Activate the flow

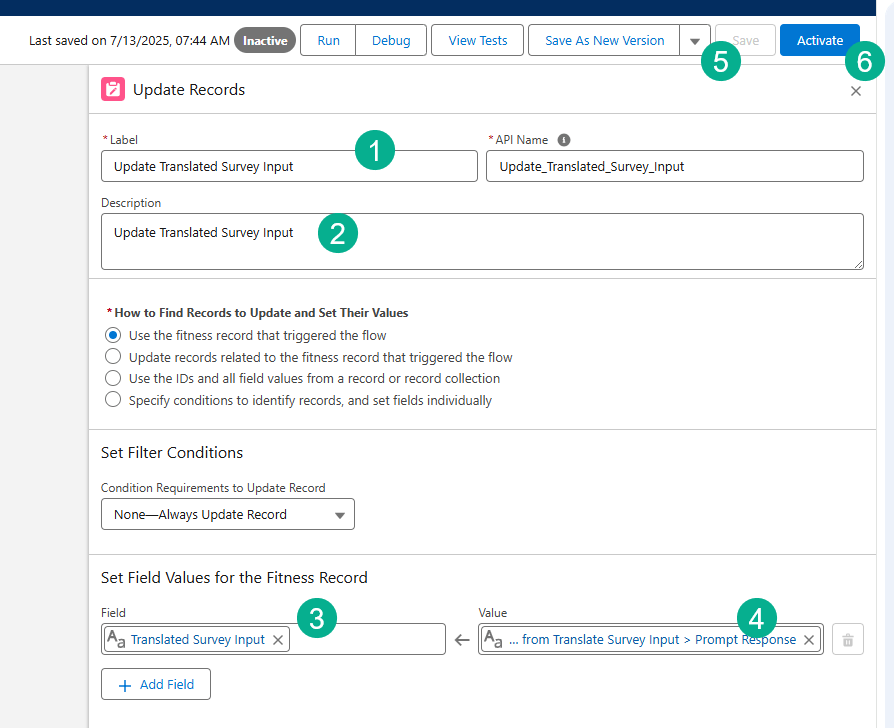(819, 41)
